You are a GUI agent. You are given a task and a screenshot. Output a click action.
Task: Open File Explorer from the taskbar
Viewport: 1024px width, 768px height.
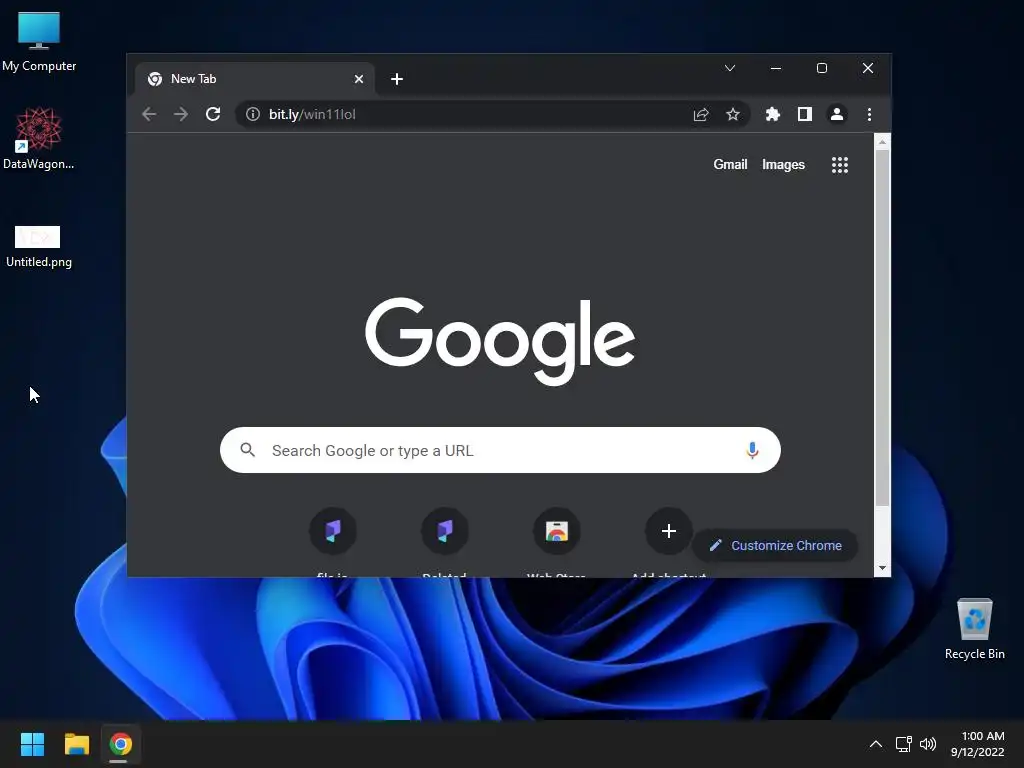click(76, 744)
